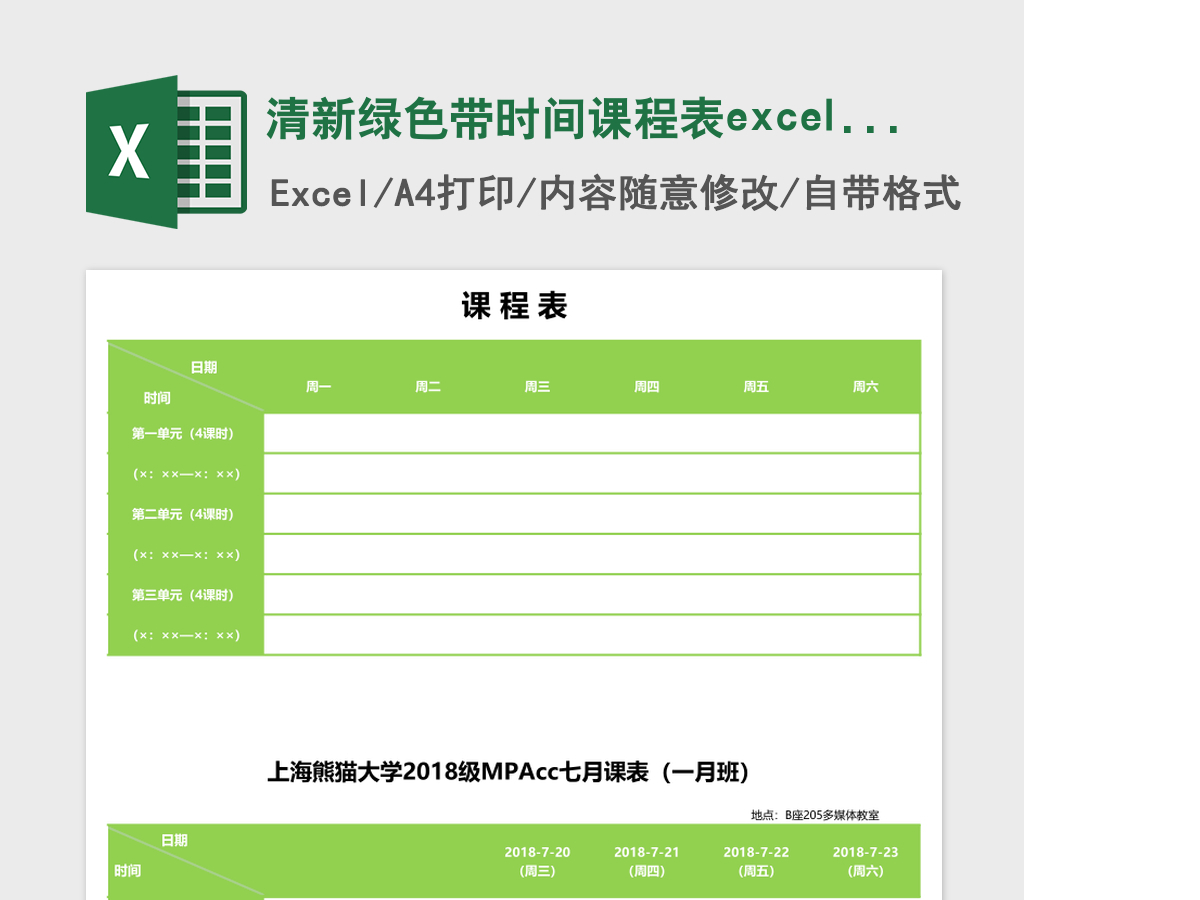Click the title 清新绿色带时间课程表excel...
Viewport: 1200px width, 900px height.
click(x=586, y=120)
